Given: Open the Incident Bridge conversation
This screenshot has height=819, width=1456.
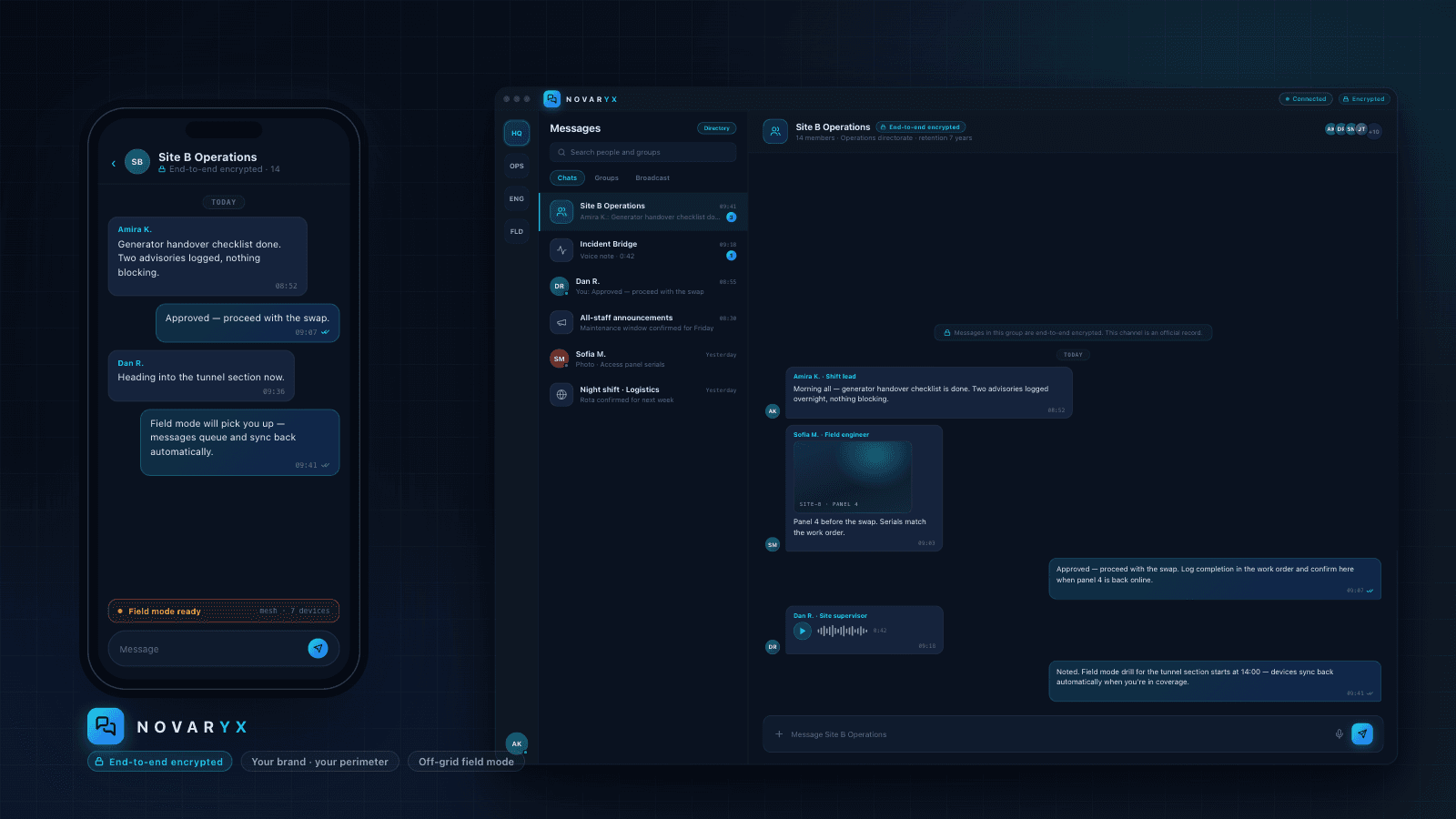Looking at the screenshot, I should coord(643,249).
